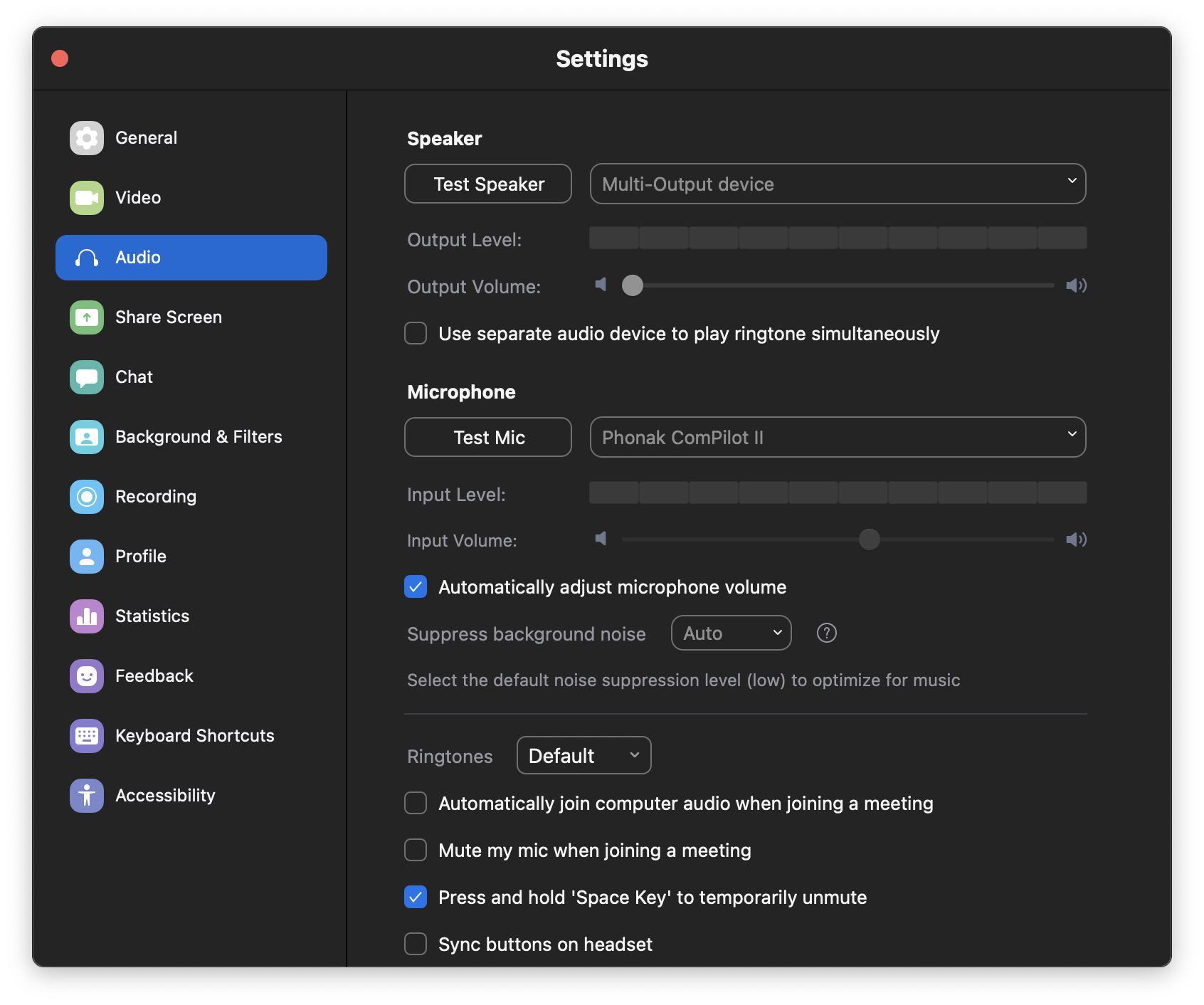Click the green Share Screen icon

[x=87, y=317]
